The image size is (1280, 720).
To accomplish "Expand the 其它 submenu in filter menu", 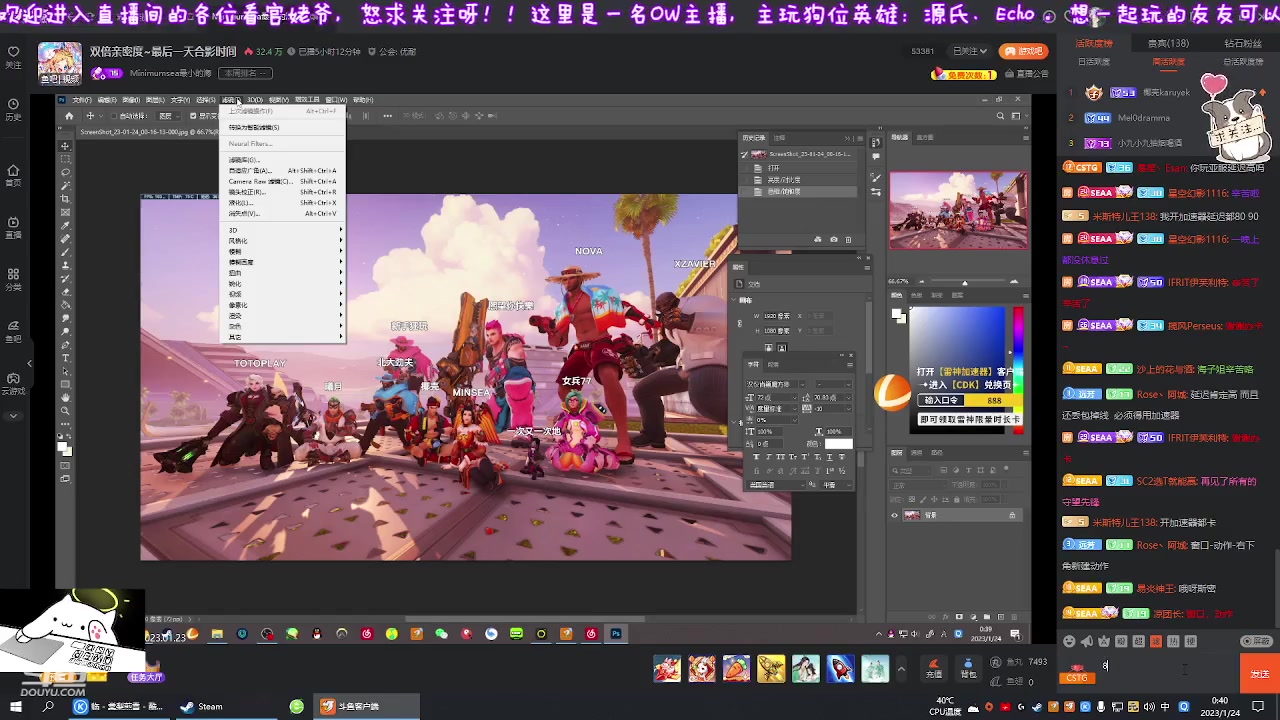I will 283,337.
